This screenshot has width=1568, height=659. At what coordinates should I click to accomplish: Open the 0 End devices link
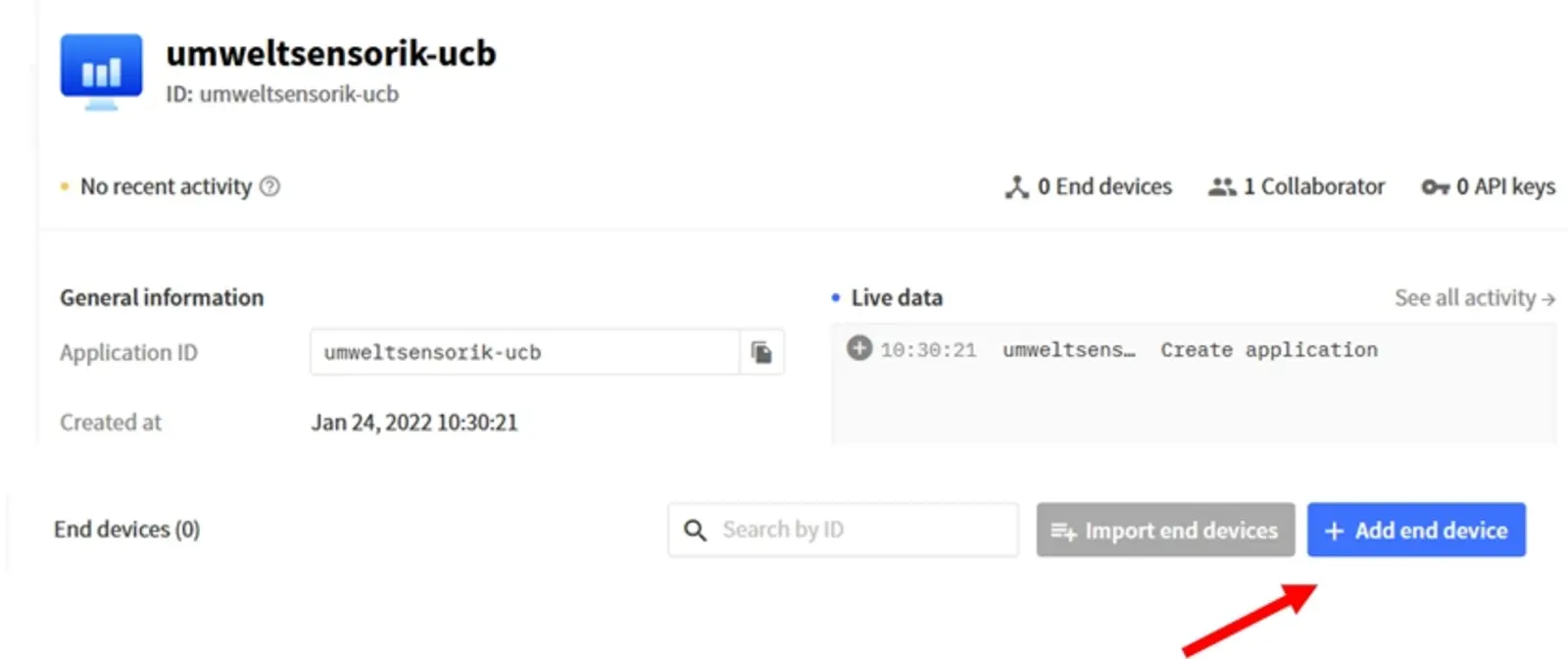point(1103,186)
